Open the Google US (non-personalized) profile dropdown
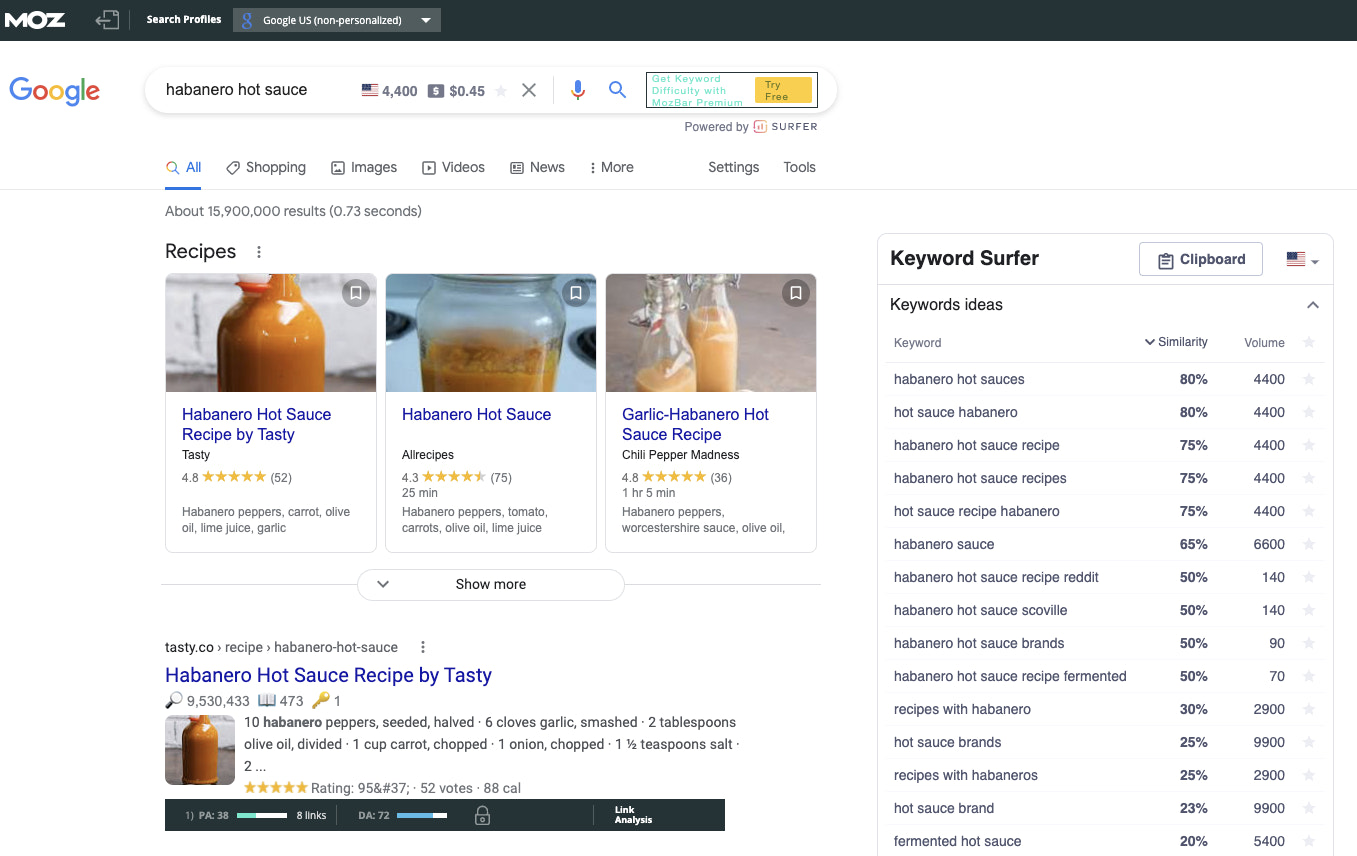1357x856 pixels. point(336,19)
